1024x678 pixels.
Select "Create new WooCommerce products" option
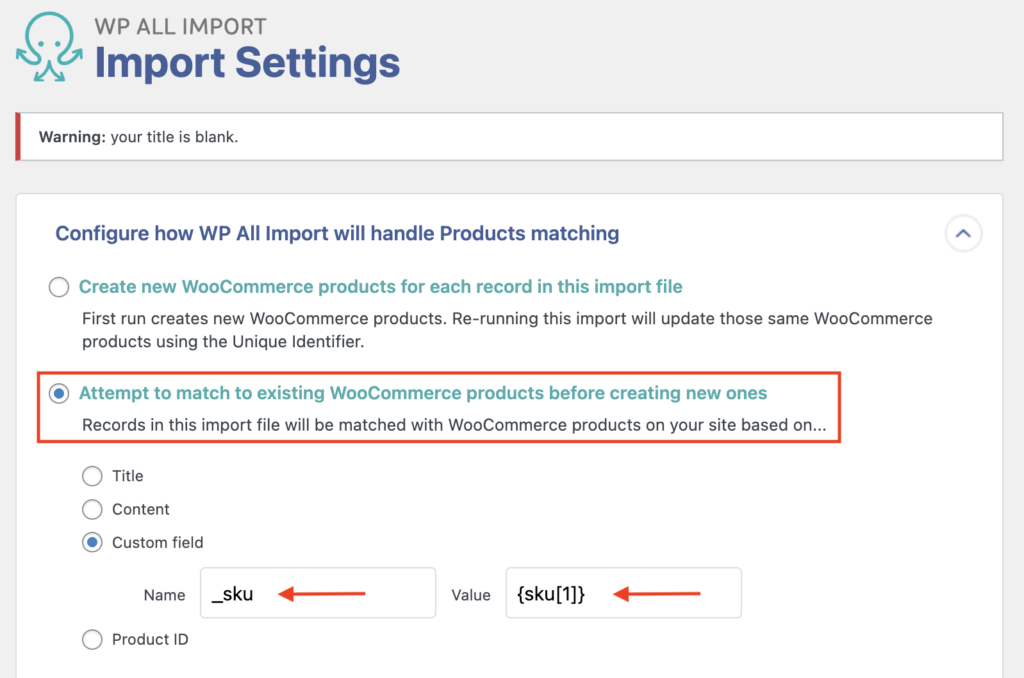click(58, 287)
